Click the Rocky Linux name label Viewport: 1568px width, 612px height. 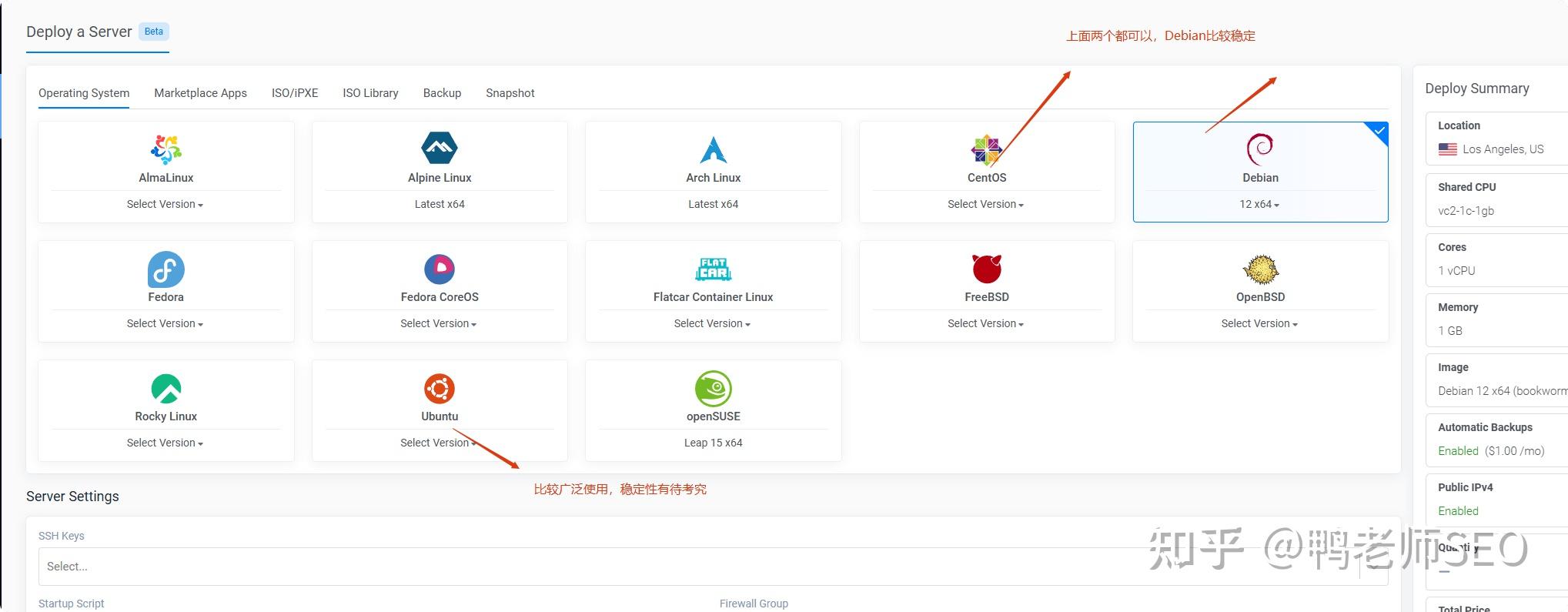coord(165,416)
